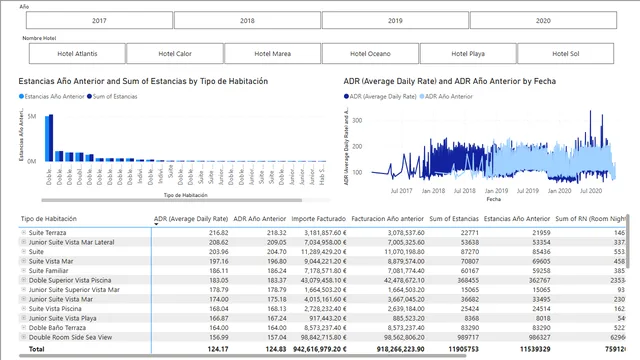Screen dimensions: 640x360
Task: Select the 2020 year slicer button
Action: (543, 20)
